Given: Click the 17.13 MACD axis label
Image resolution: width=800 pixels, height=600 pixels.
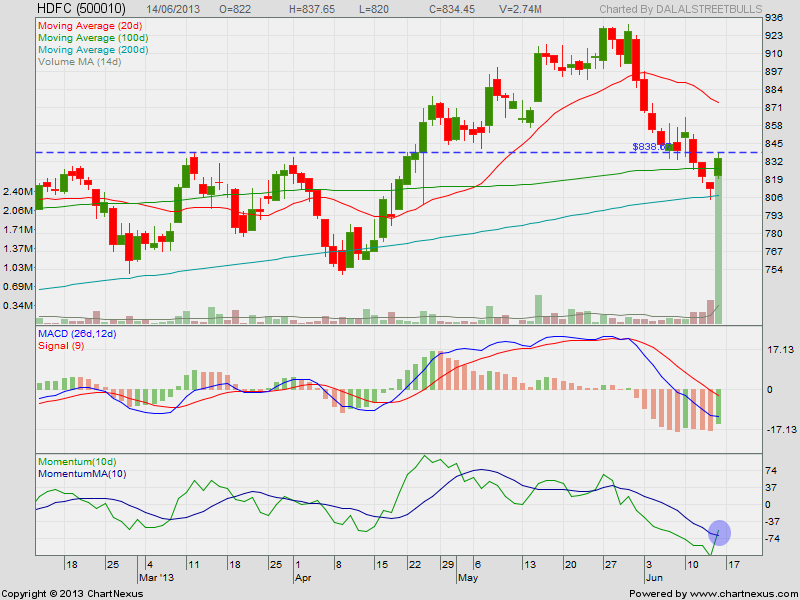Looking at the screenshot, I should click(x=780, y=350).
